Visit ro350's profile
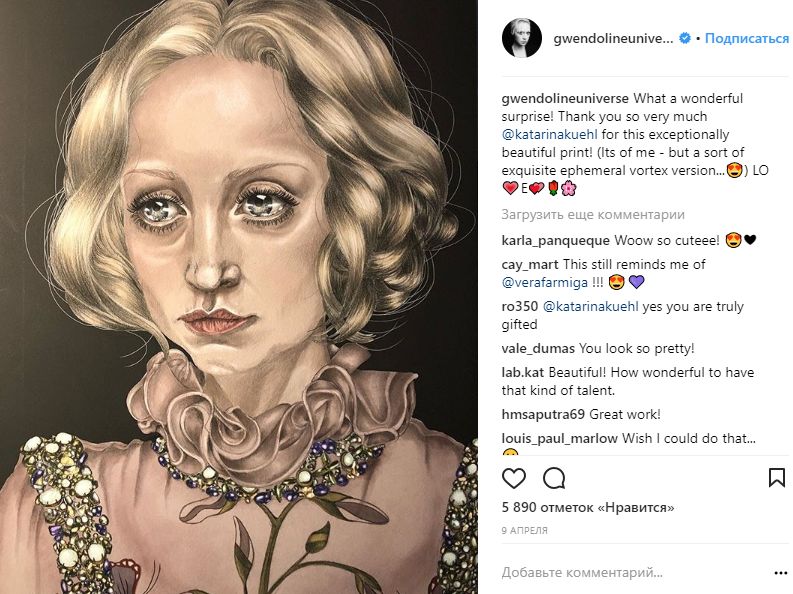This screenshot has width=793, height=594. 519,307
